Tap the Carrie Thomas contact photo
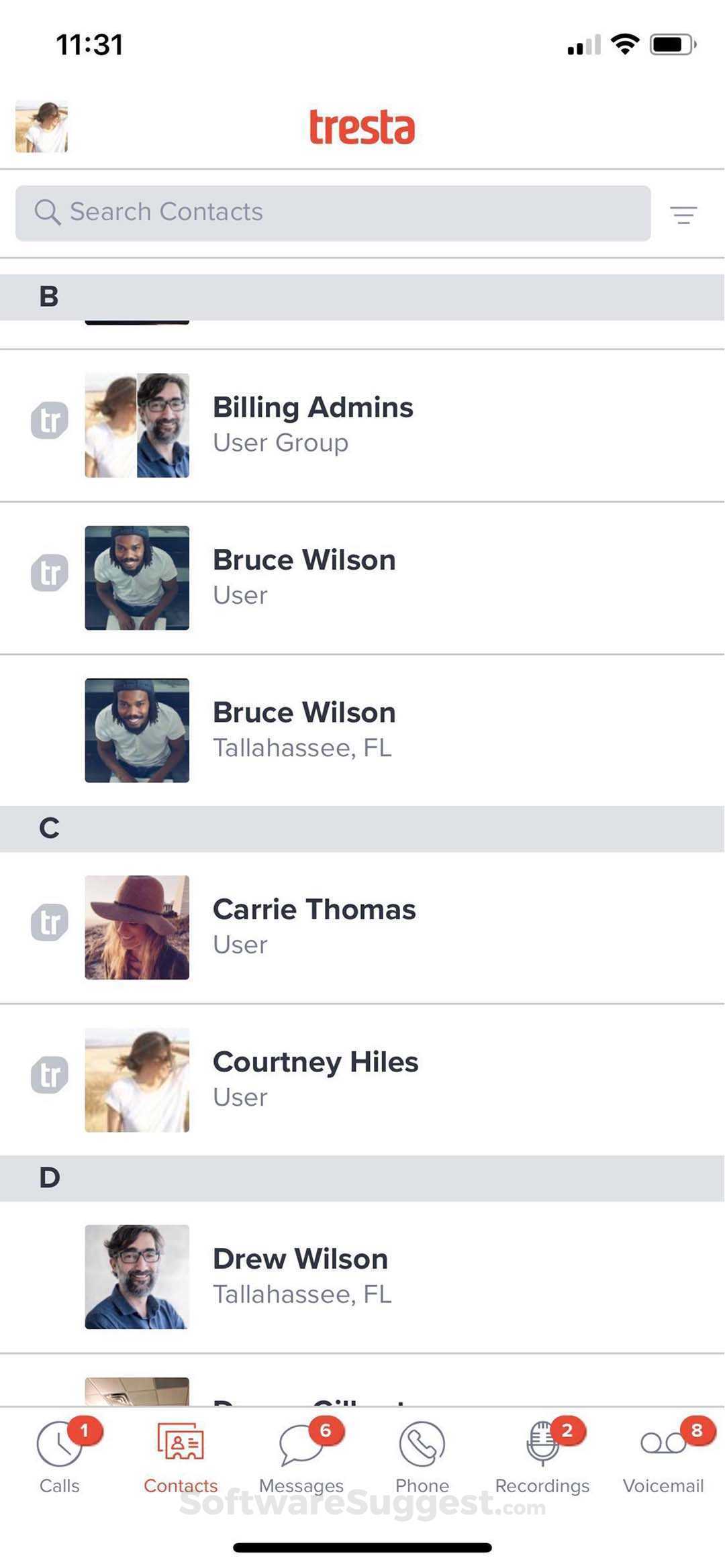725x1568 pixels. pos(137,927)
